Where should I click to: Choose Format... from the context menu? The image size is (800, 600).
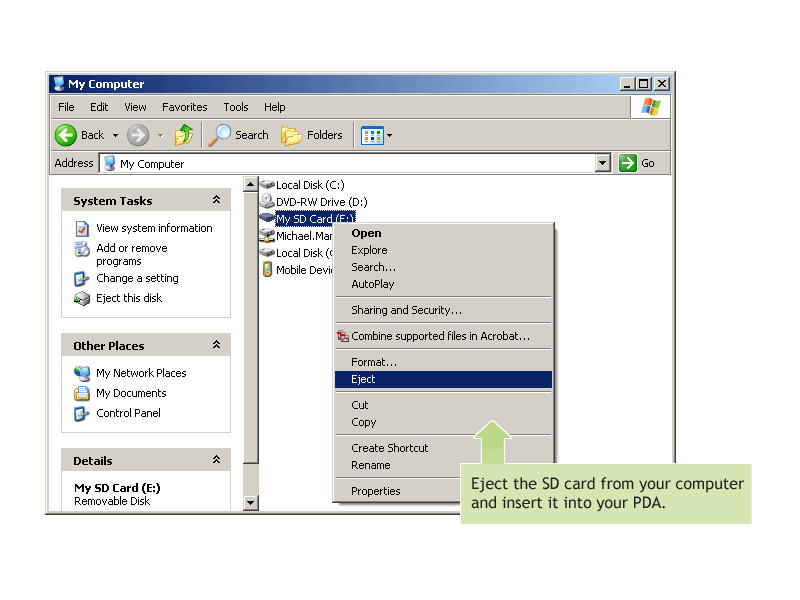(x=443, y=362)
